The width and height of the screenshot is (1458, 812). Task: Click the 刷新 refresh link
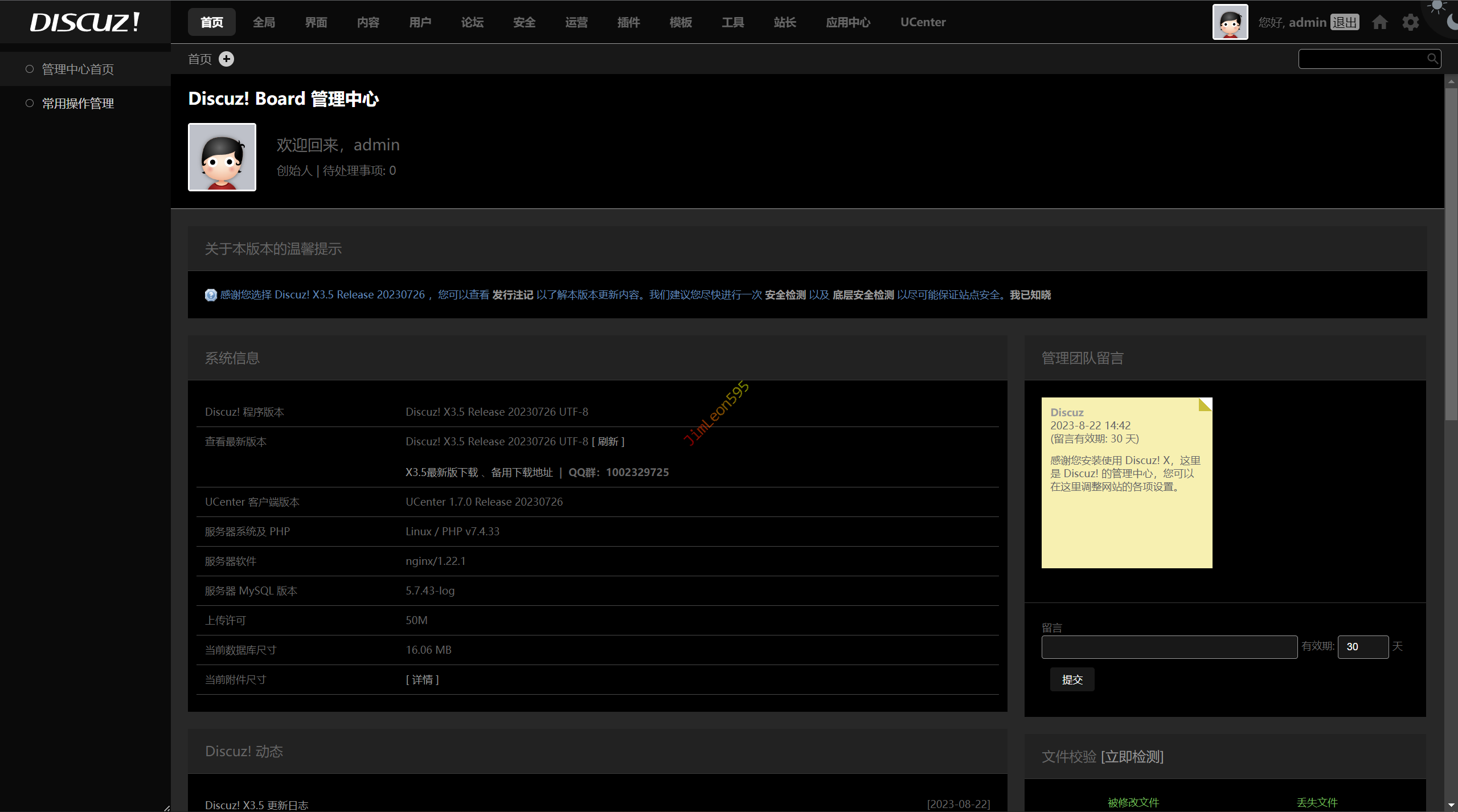coord(608,441)
